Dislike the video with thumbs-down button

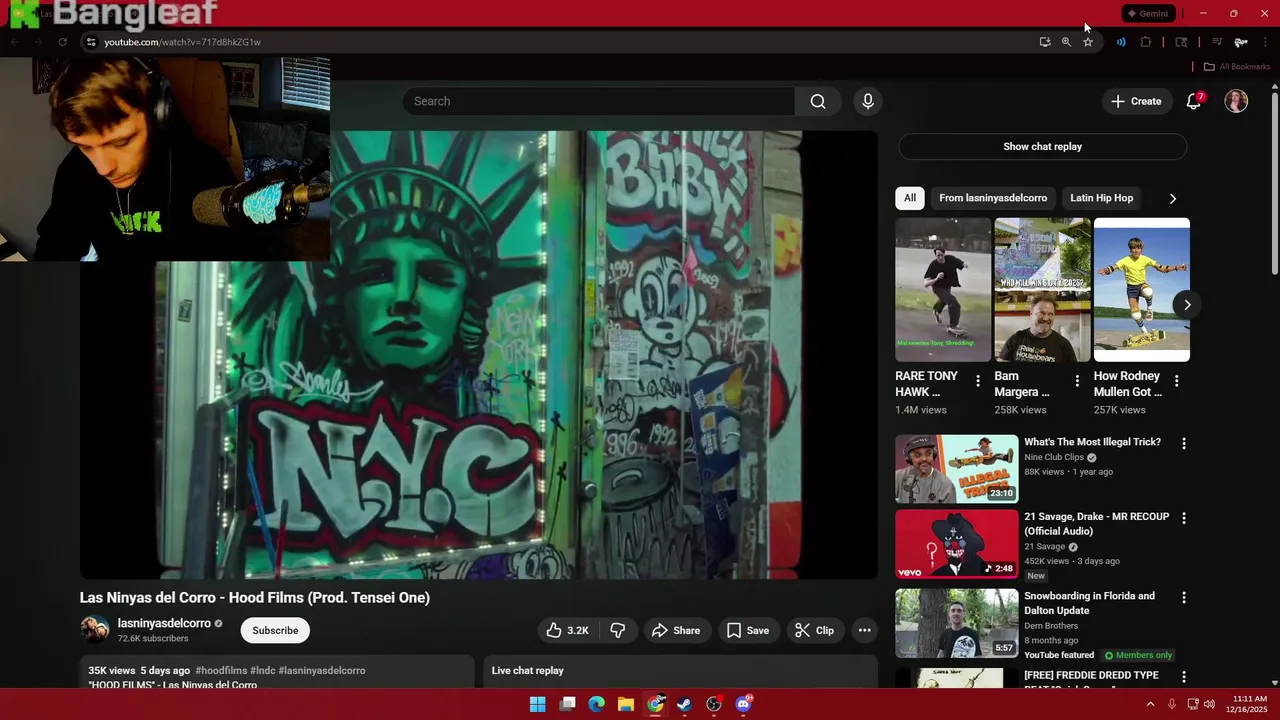pos(618,630)
